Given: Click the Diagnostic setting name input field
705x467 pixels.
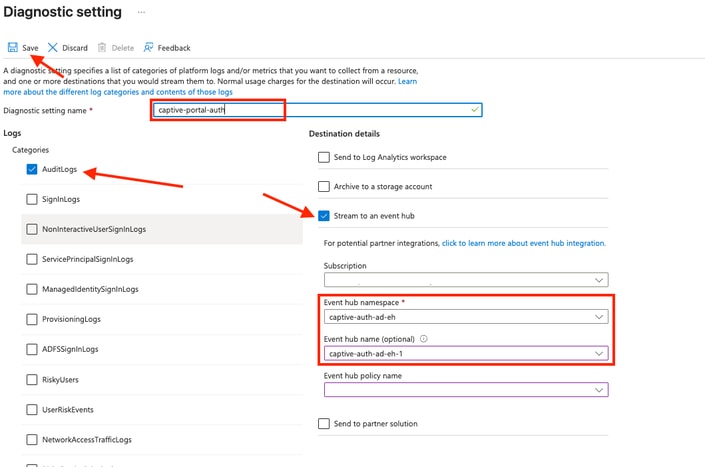Looking at the screenshot, I should click(x=317, y=110).
